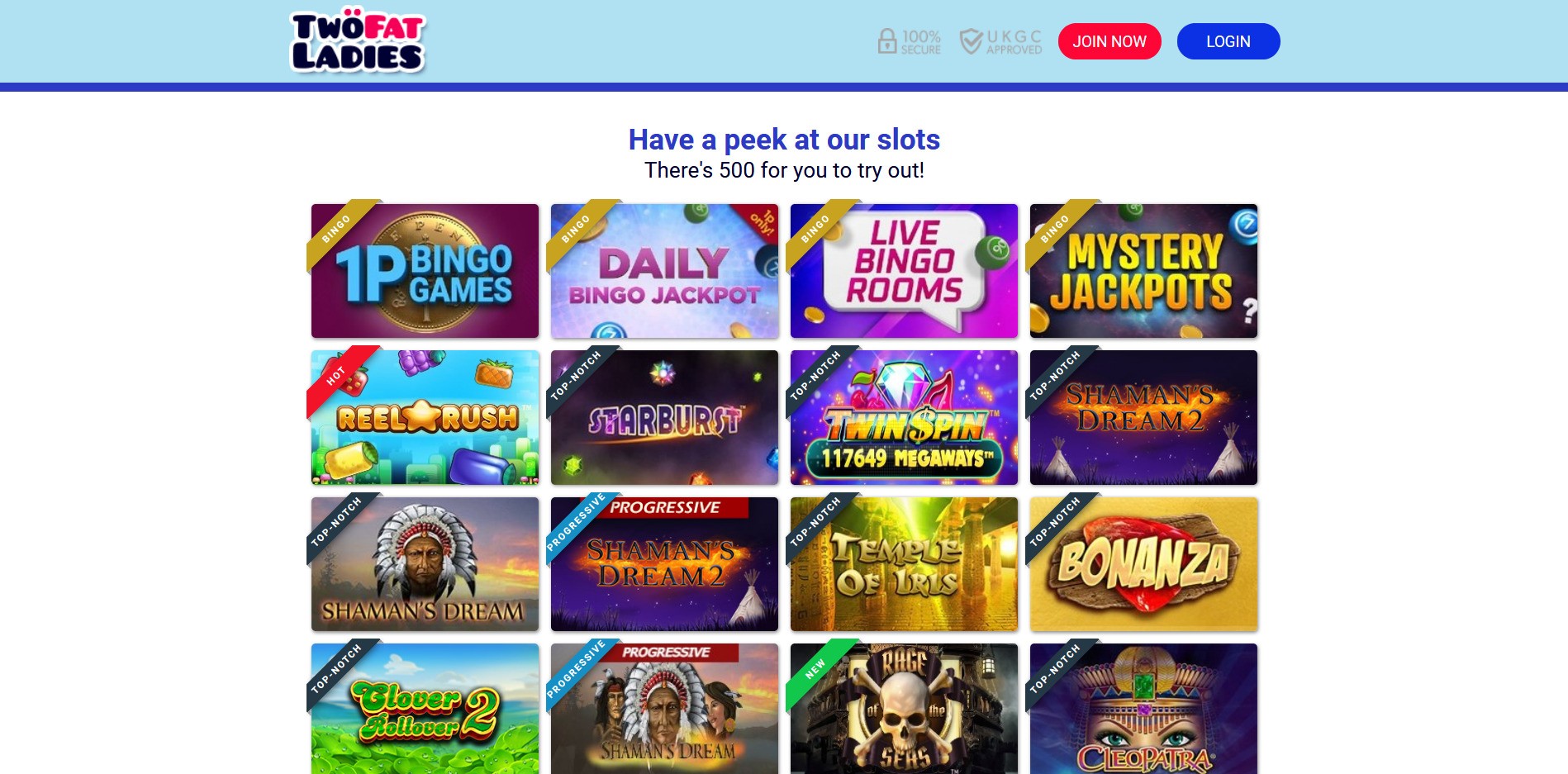Launch the Cleopatra slot game

pos(1143,709)
